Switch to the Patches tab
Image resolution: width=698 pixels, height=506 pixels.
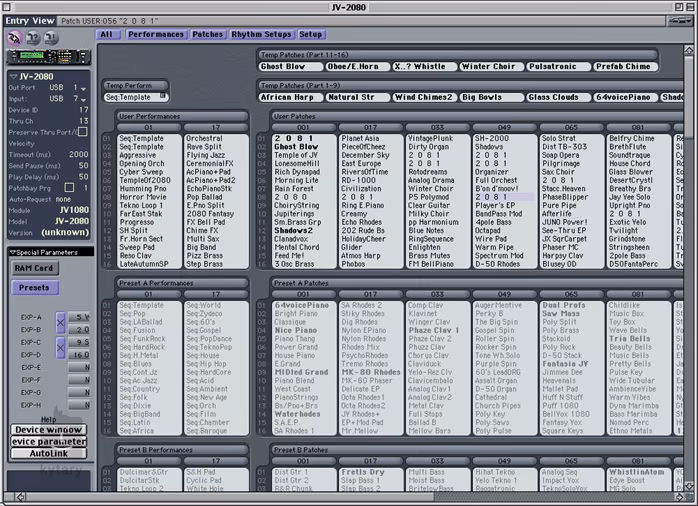coord(207,34)
